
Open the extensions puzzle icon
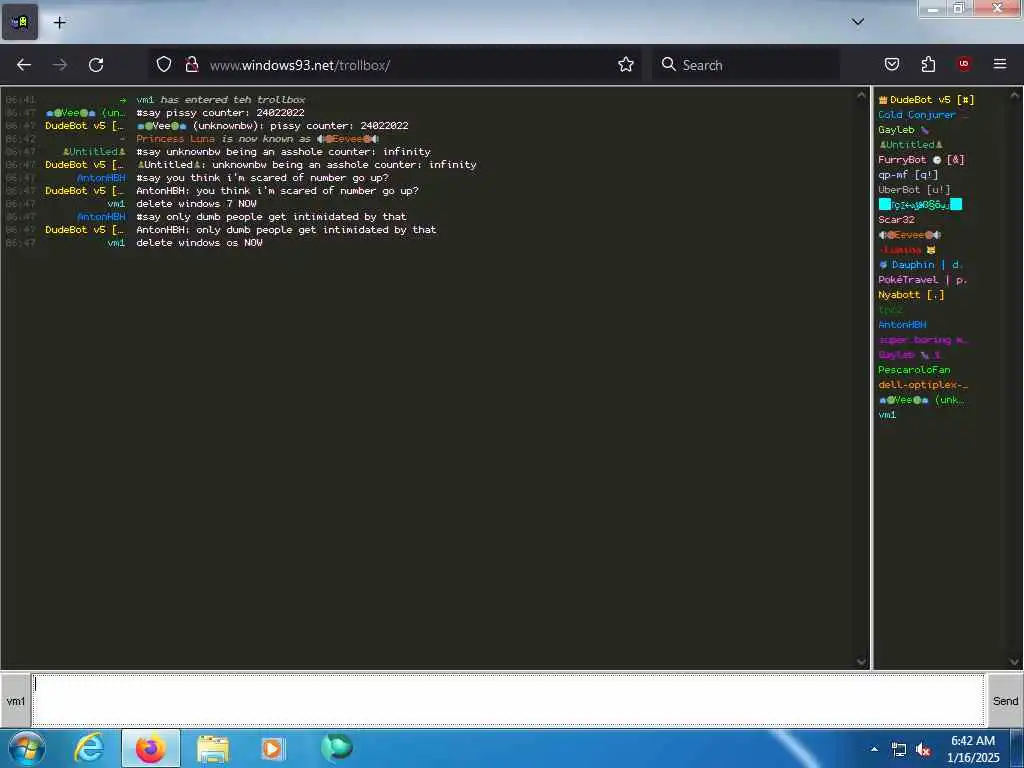928,64
